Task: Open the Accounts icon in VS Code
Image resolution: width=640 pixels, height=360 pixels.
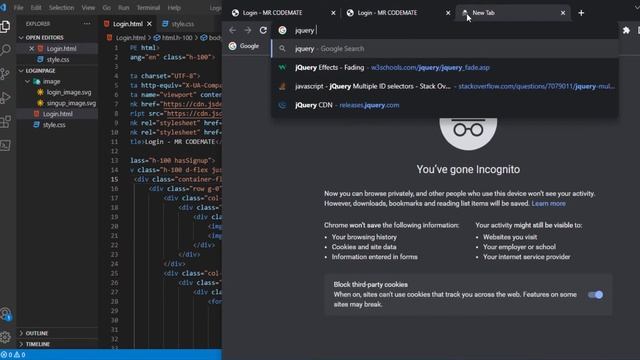Action: click(x=5, y=314)
